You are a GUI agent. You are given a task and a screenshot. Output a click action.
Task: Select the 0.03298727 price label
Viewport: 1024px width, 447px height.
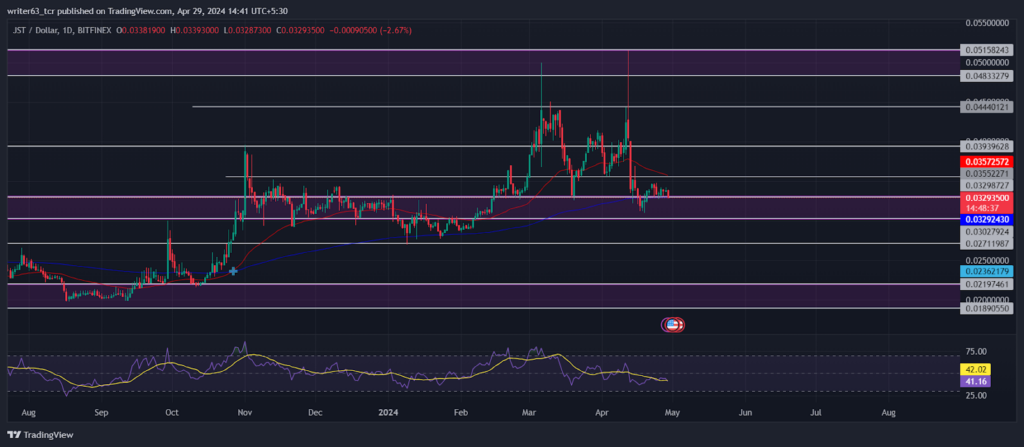coord(987,186)
